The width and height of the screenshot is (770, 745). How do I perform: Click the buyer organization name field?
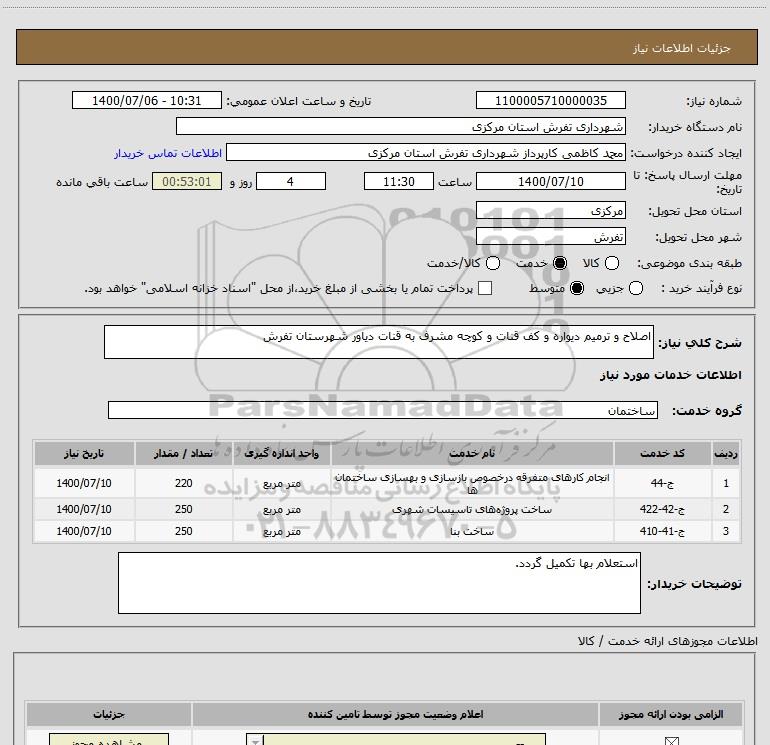(x=401, y=127)
